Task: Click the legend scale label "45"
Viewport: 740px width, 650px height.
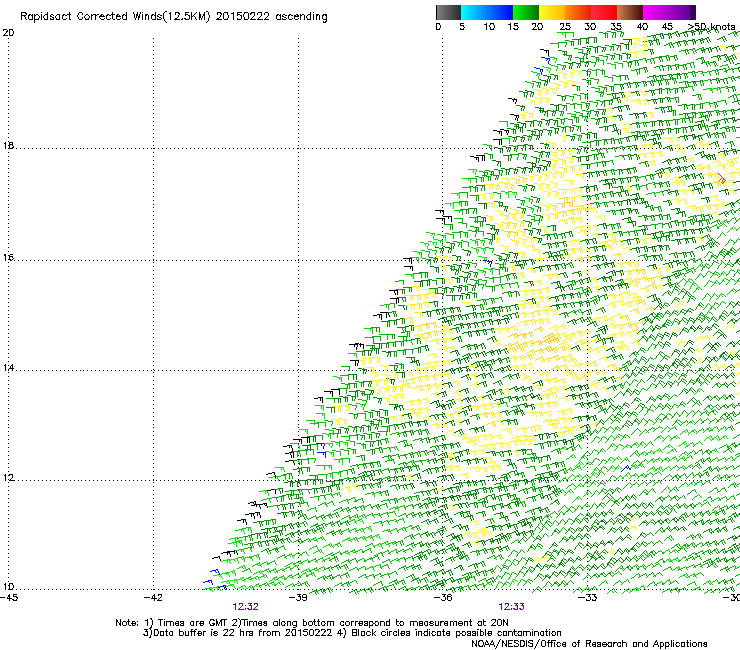Action: (x=667, y=27)
